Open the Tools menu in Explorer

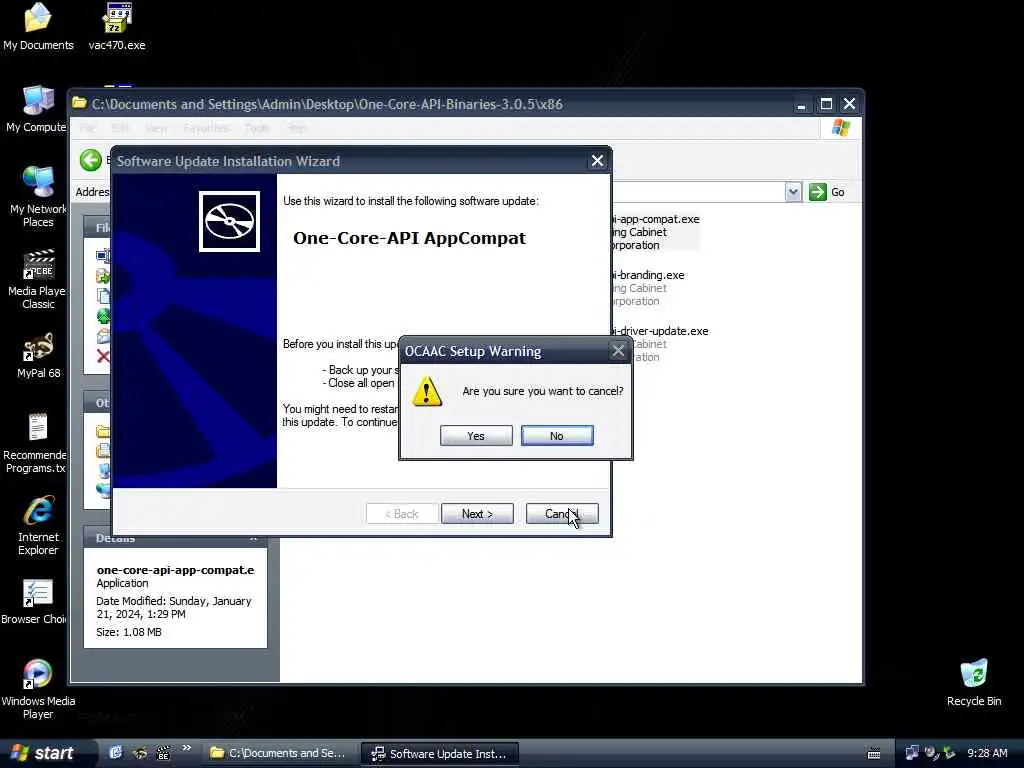tap(257, 128)
